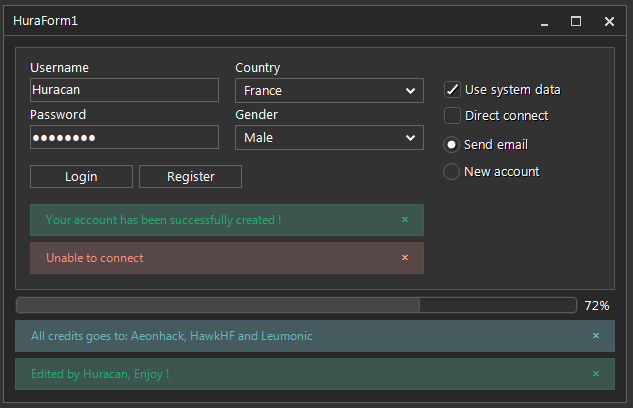633x408 pixels.
Task: Click the green account created message text
Action: tap(163, 219)
